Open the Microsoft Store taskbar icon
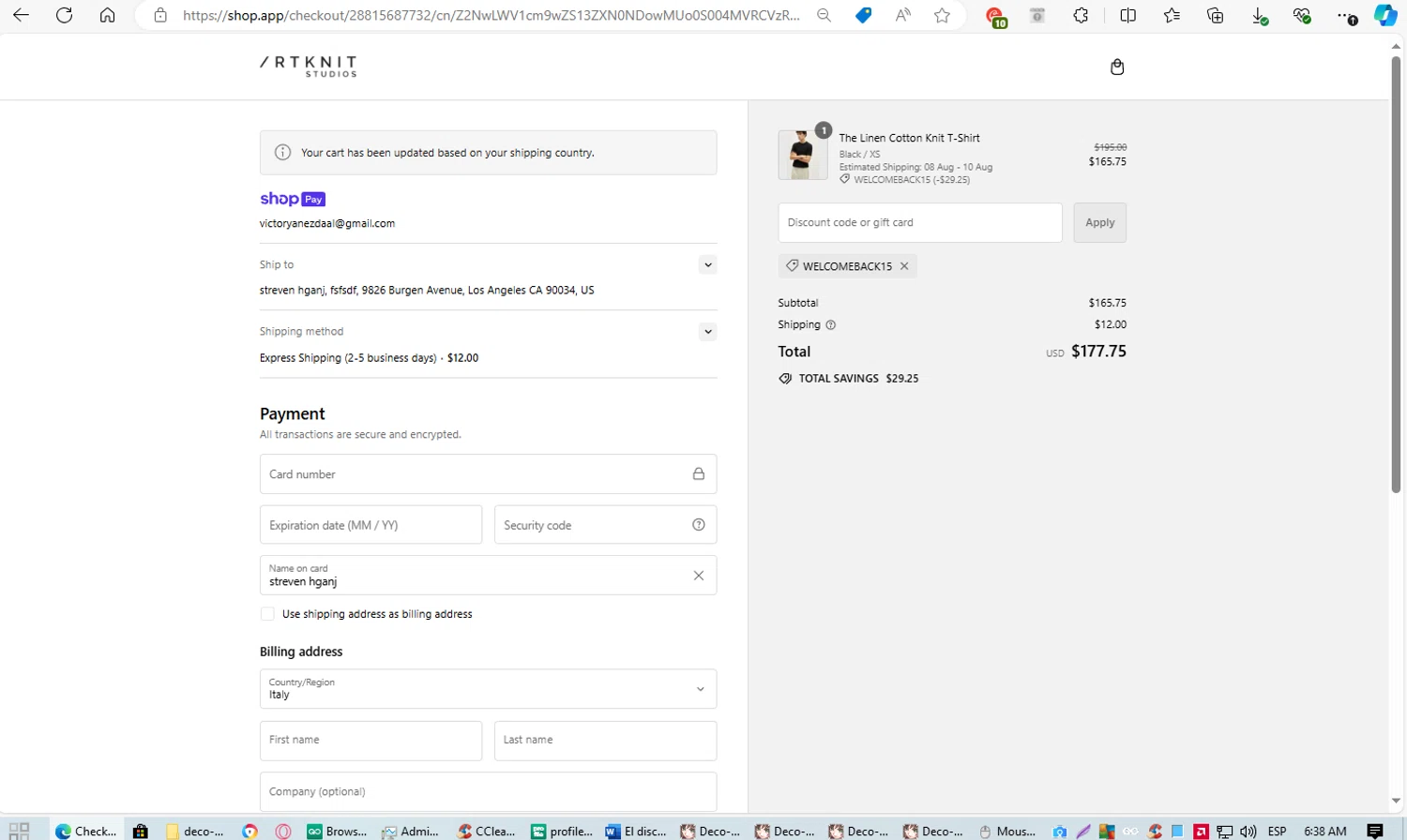The height and width of the screenshot is (840, 1407). pyautogui.click(x=141, y=831)
